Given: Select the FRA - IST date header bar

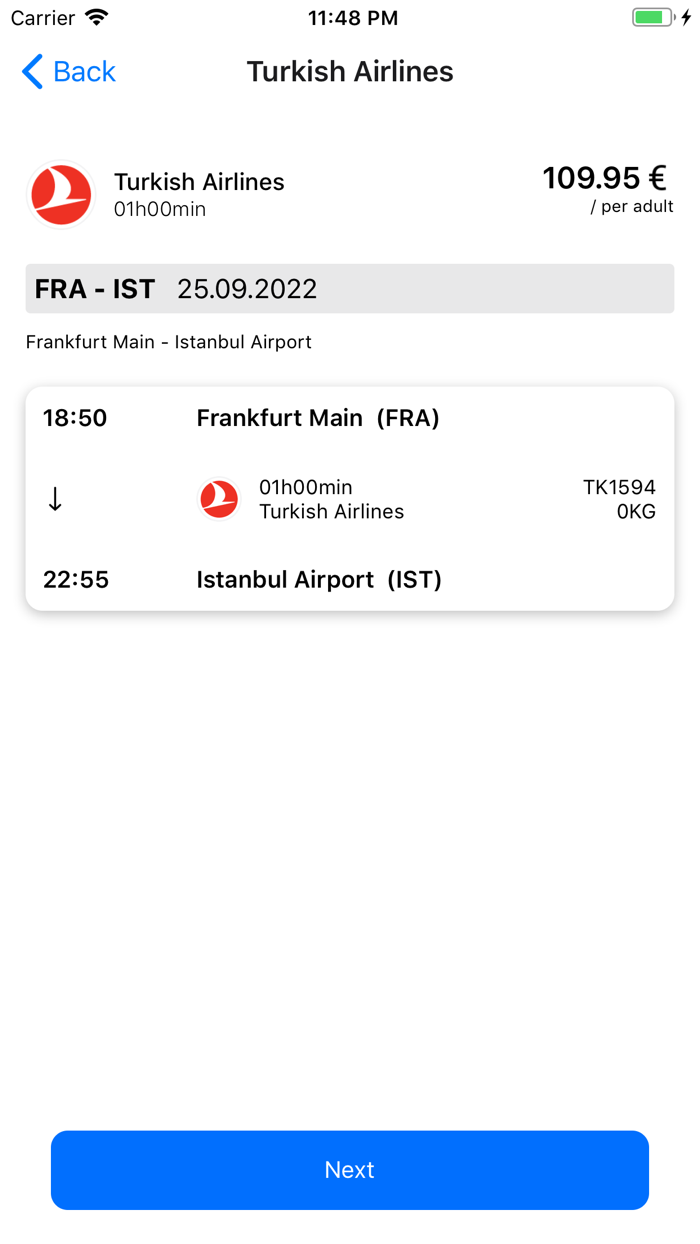Looking at the screenshot, I should [x=350, y=289].
